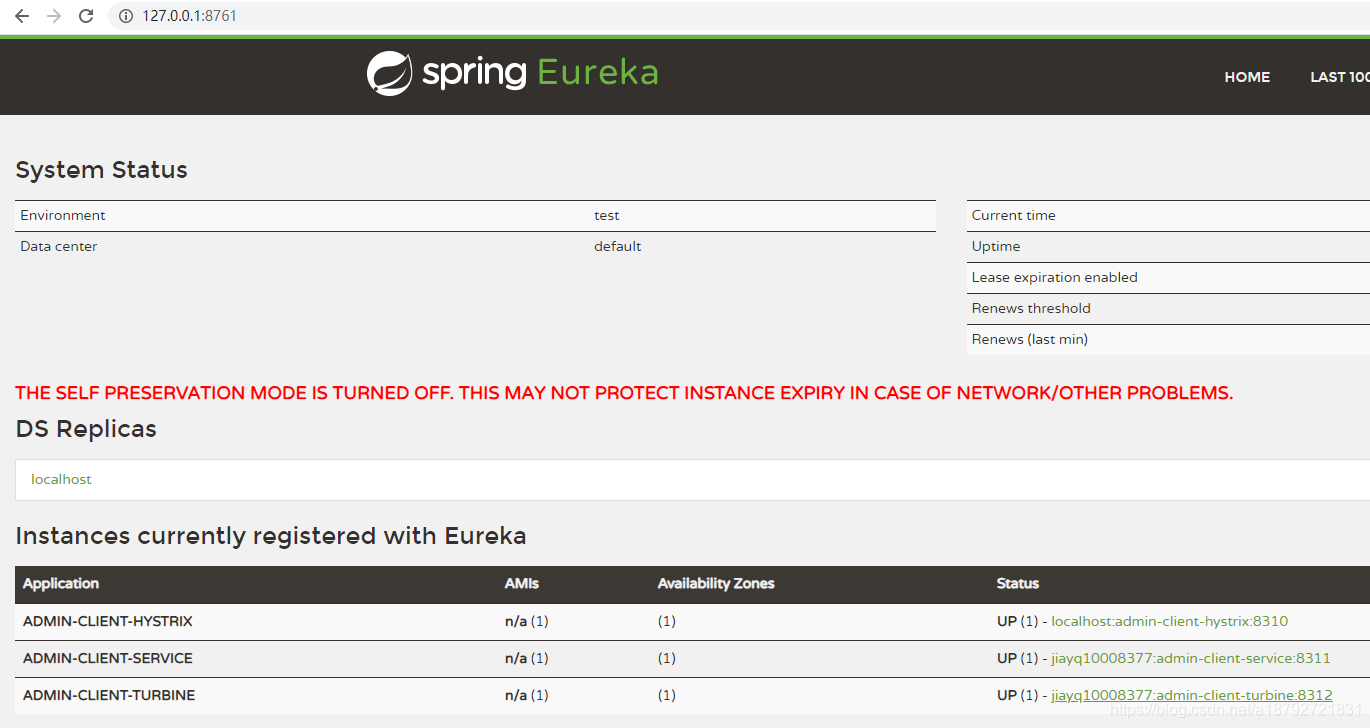The height and width of the screenshot is (728, 1370).
Task: Click the AMIs column header
Action: (x=522, y=583)
